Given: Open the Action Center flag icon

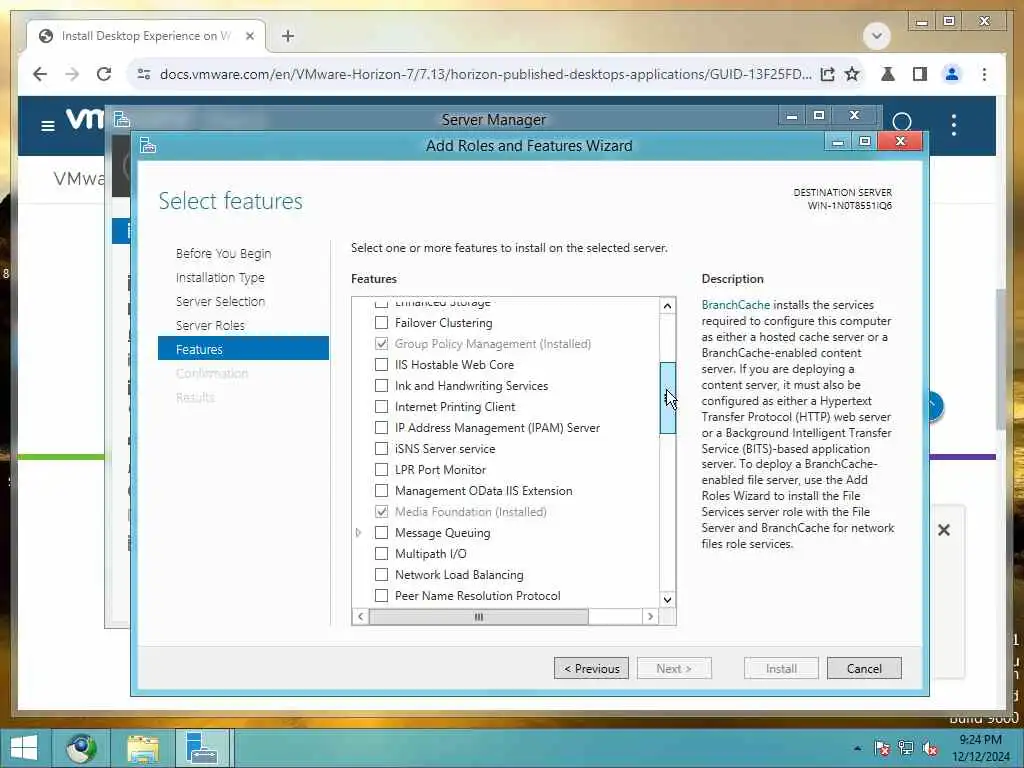Looking at the screenshot, I should click(882, 748).
